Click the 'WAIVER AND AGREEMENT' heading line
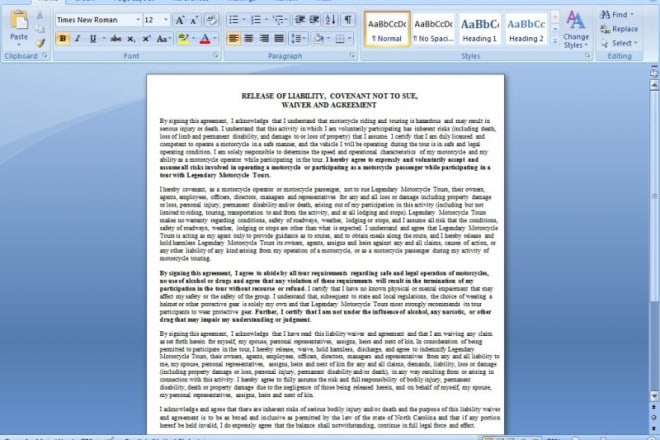The image size is (660, 440). [329, 105]
